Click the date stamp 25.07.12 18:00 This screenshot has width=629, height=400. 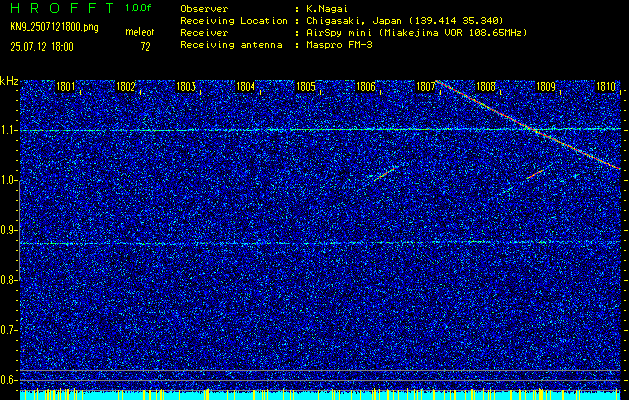pos(42,47)
